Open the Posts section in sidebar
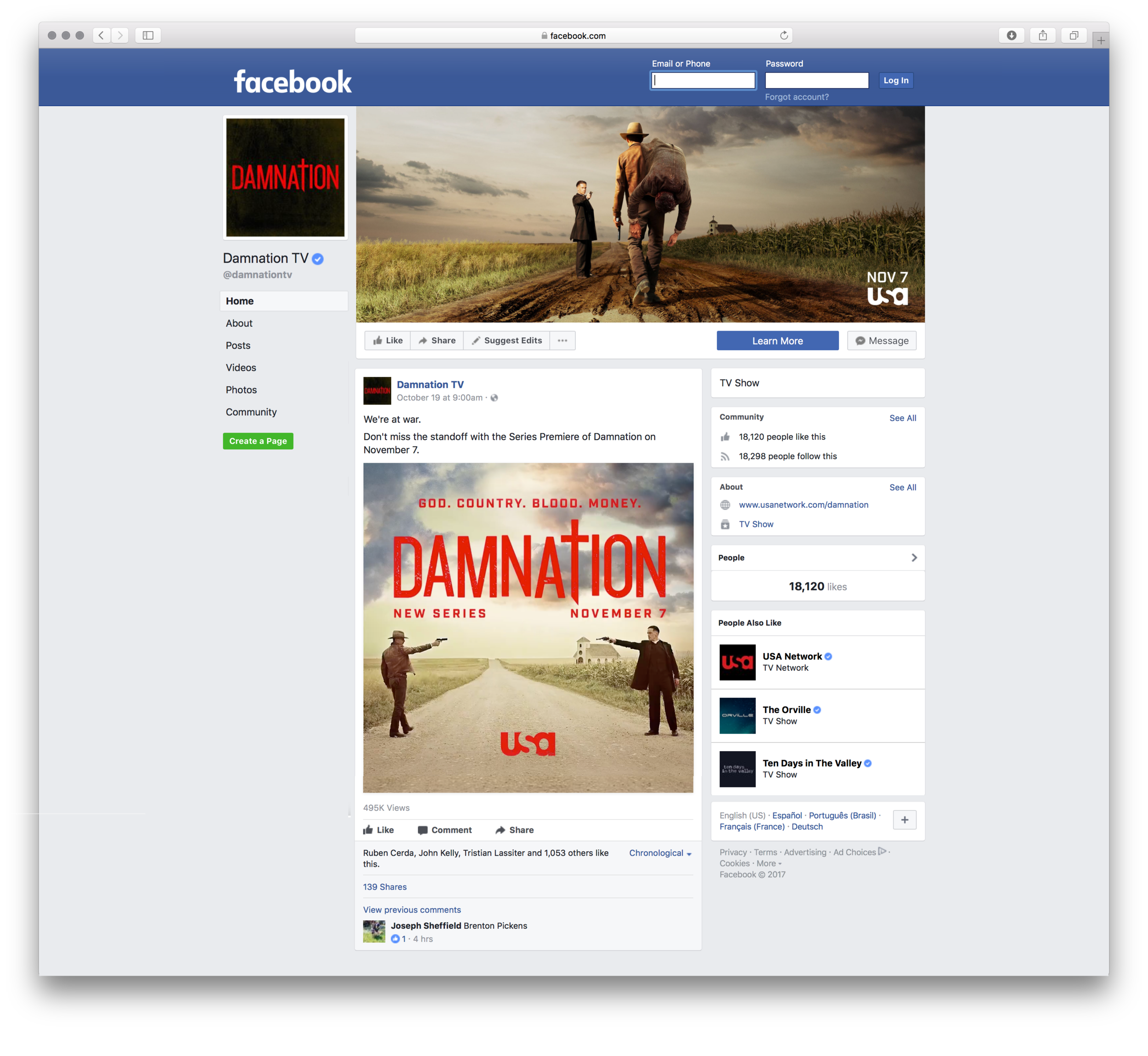 coord(238,346)
